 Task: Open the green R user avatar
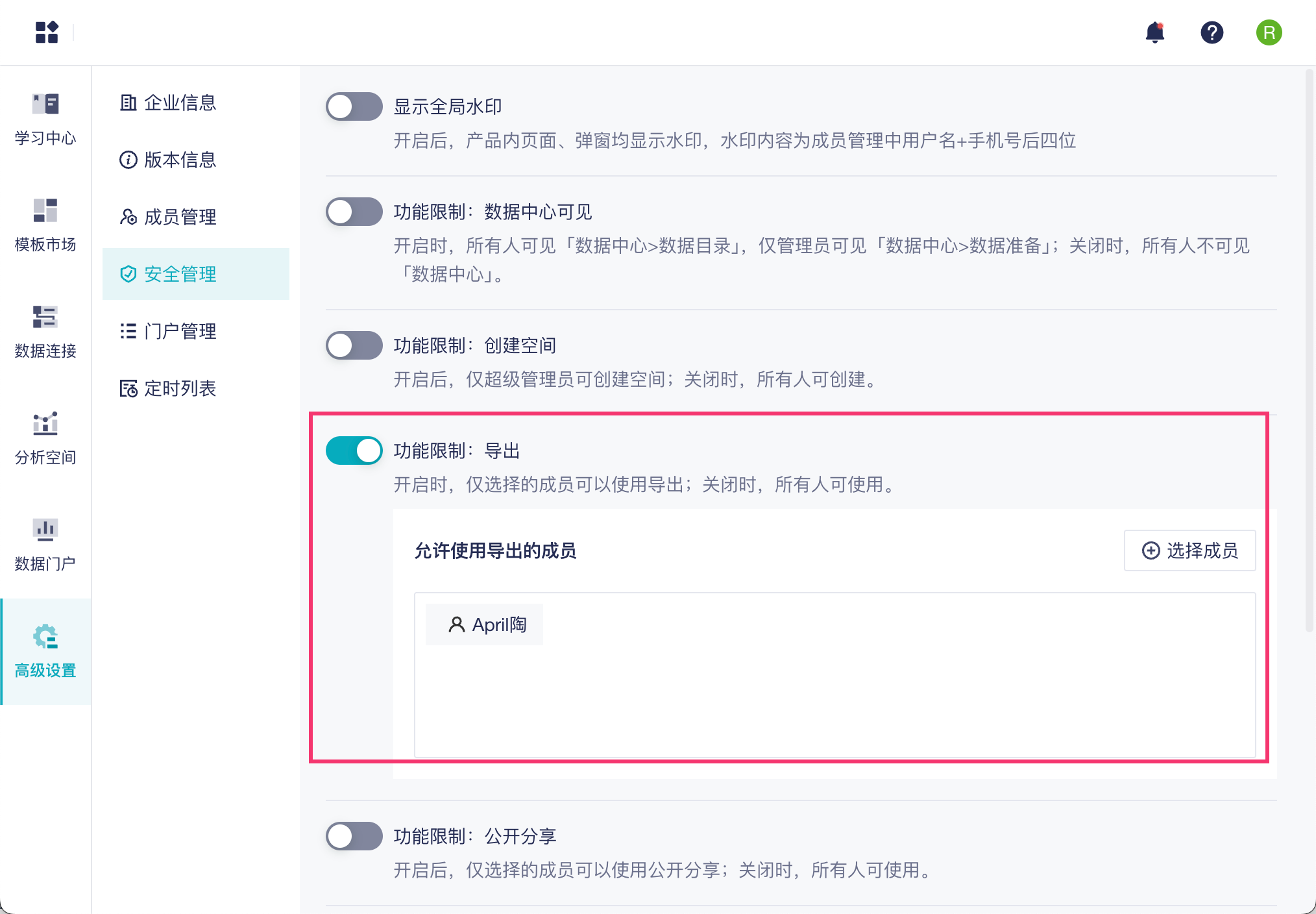(x=1269, y=32)
